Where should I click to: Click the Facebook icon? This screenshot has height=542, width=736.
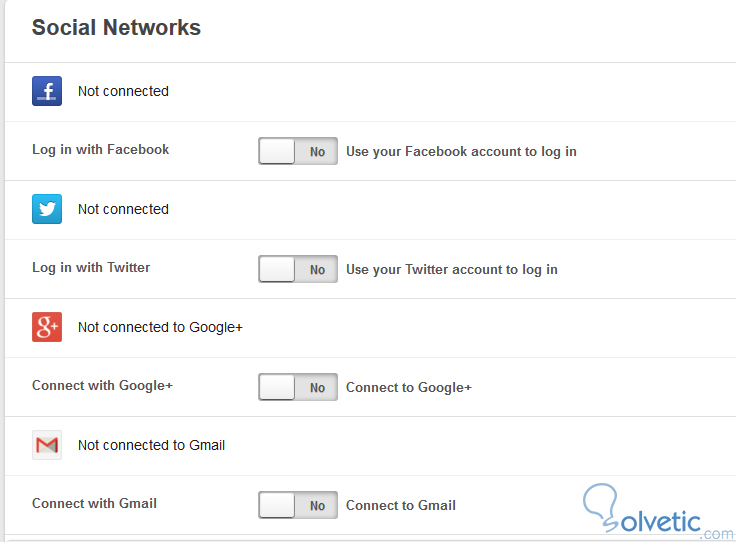pyautogui.click(x=47, y=91)
